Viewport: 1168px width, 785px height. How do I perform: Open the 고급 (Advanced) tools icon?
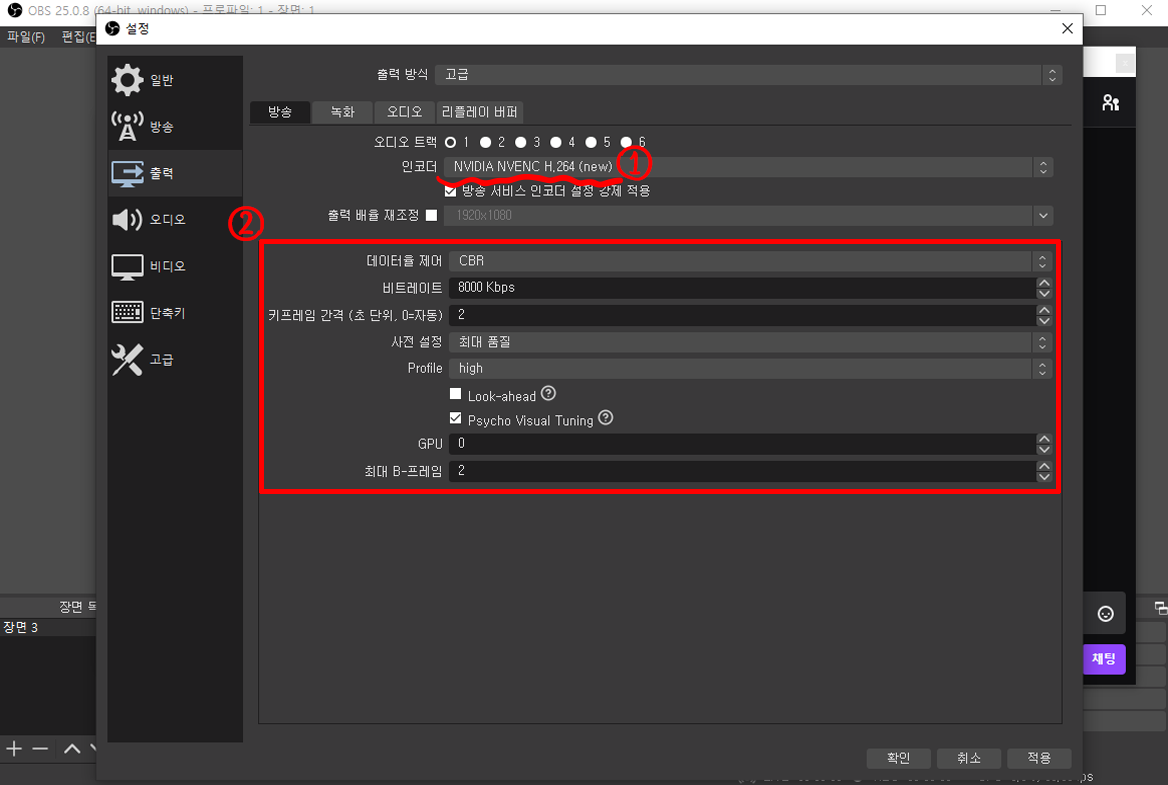tap(127, 360)
